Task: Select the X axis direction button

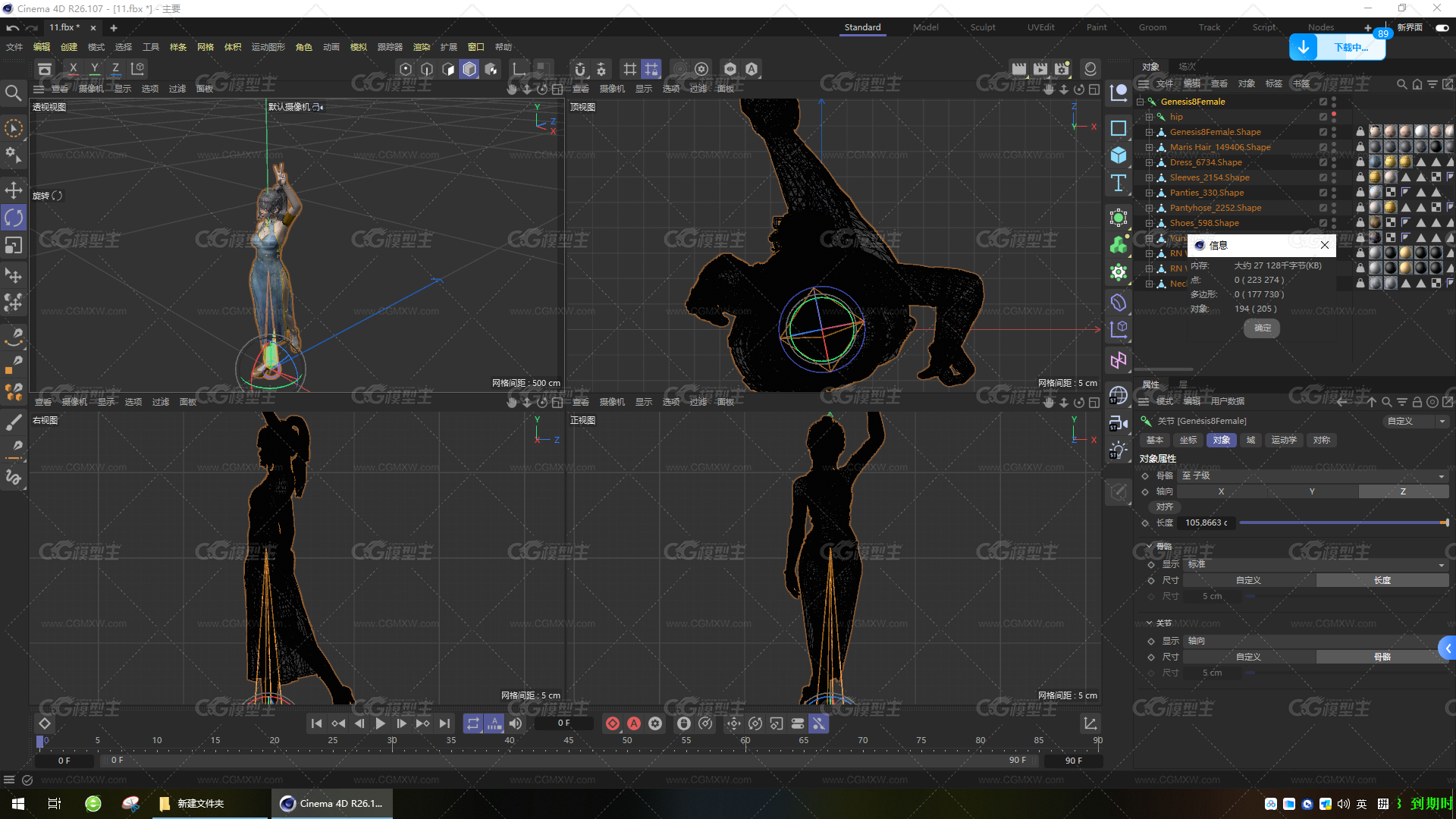Action: (x=1221, y=491)
